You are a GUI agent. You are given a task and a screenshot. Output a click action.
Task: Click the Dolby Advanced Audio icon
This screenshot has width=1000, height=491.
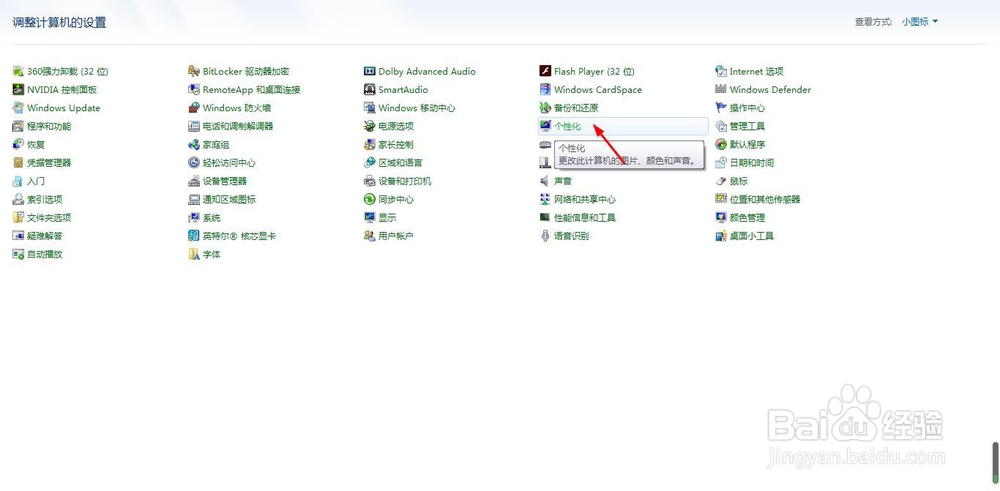click(369, 71)
